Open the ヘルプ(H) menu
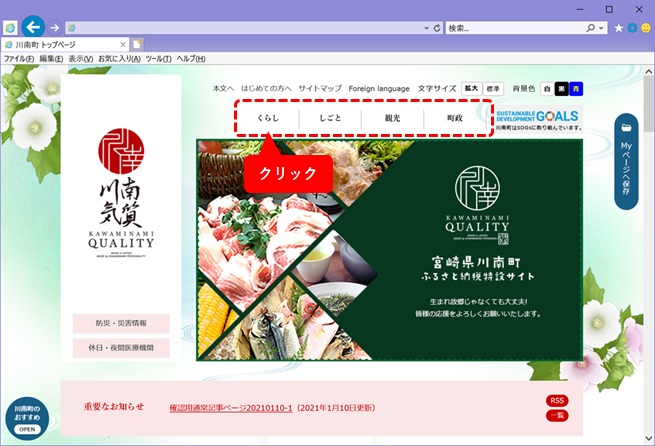655x446 pixels. pyautogui.click(x=190, y=59)
